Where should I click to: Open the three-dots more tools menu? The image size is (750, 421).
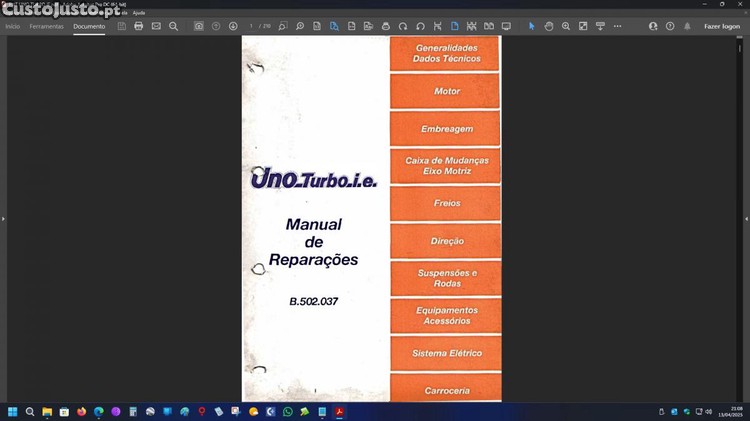617,26
